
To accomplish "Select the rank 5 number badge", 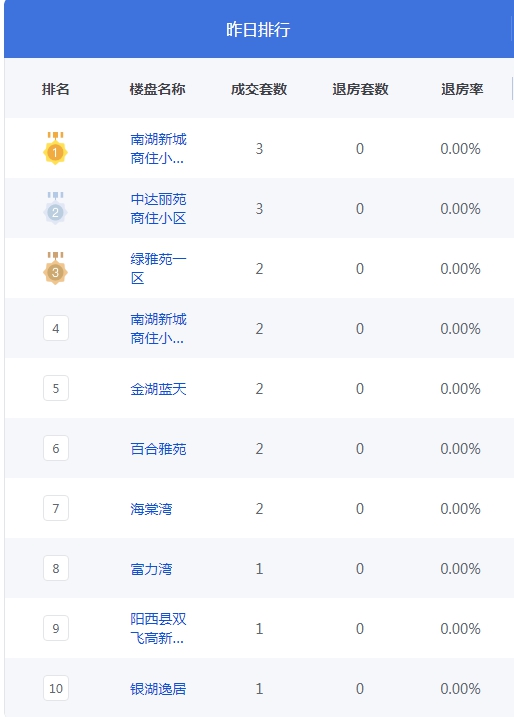I will tap(56, 388).
